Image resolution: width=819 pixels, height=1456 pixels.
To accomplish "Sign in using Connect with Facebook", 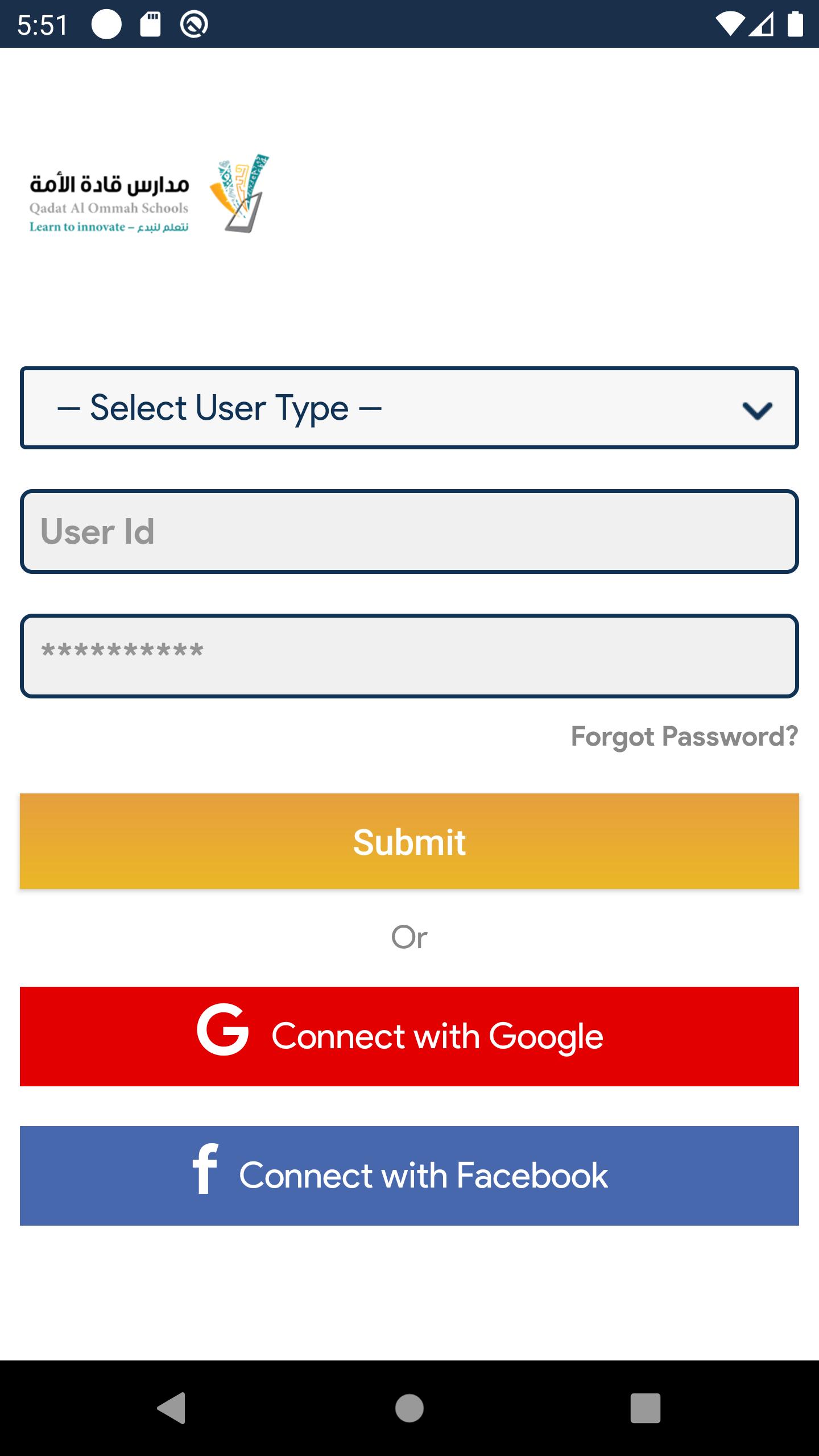I will tap(409, 1176).
